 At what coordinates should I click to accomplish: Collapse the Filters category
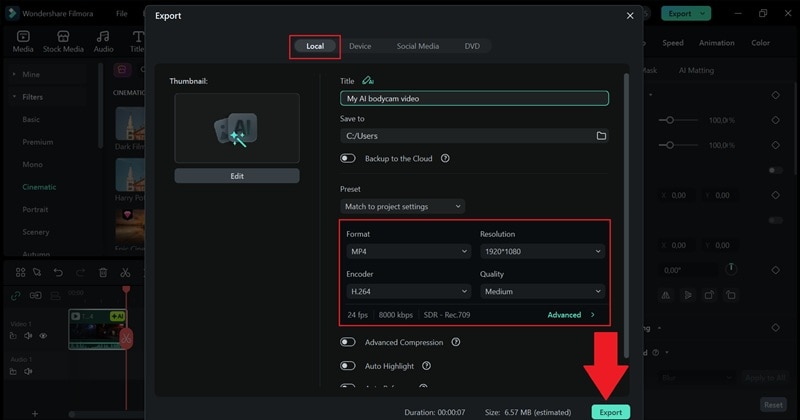(14, 96)
